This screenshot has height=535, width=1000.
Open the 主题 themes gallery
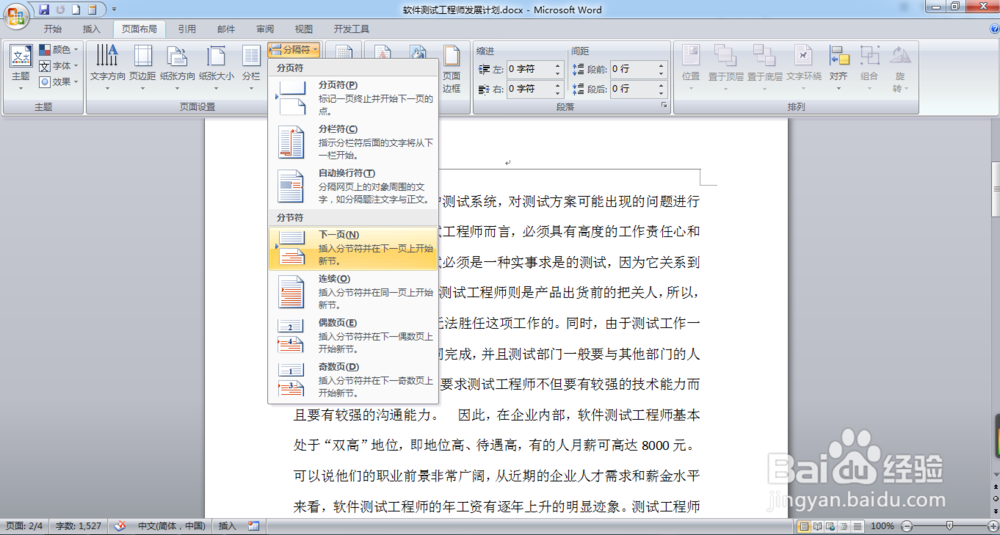point(20,67)
